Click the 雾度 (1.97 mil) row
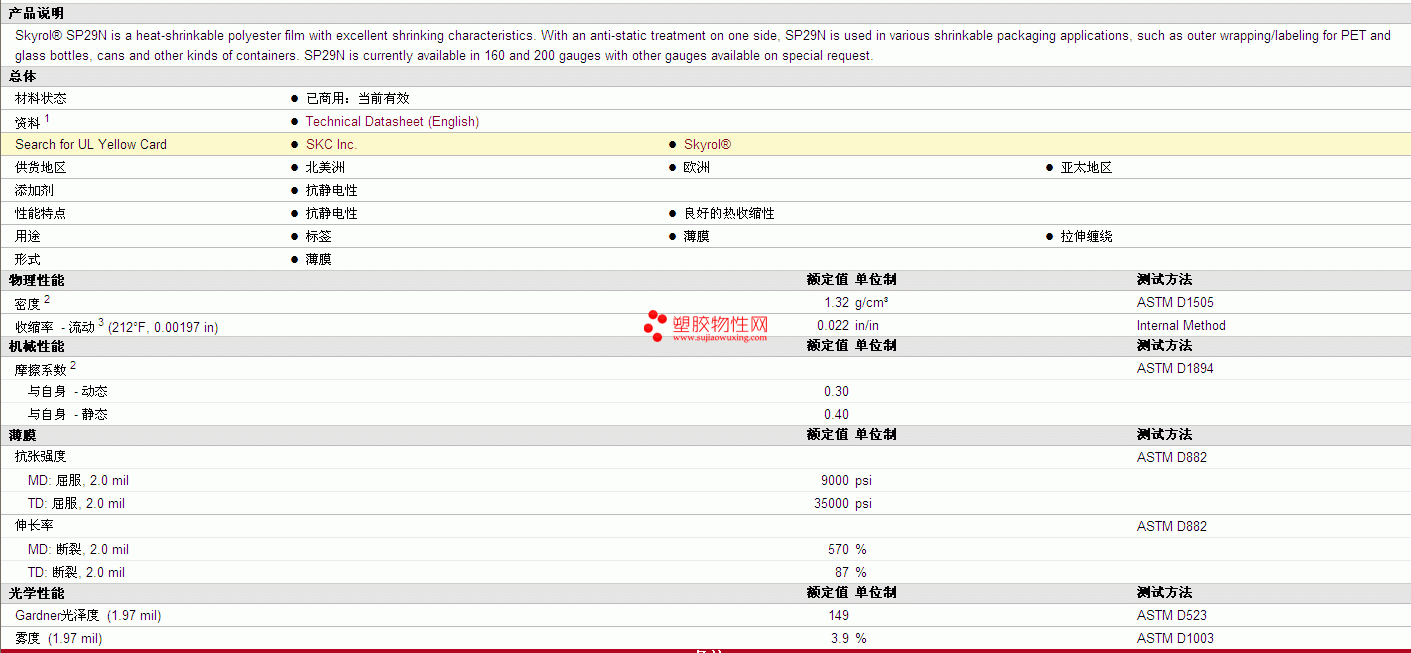The width and height of the screenshot is (1411, 653). 58,639
